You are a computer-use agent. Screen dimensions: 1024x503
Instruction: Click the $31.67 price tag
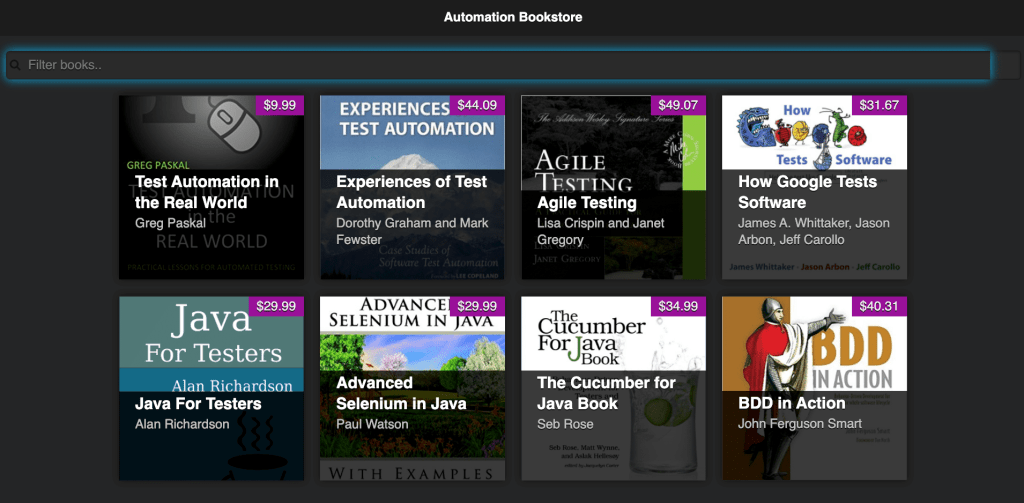coord(879,105)
